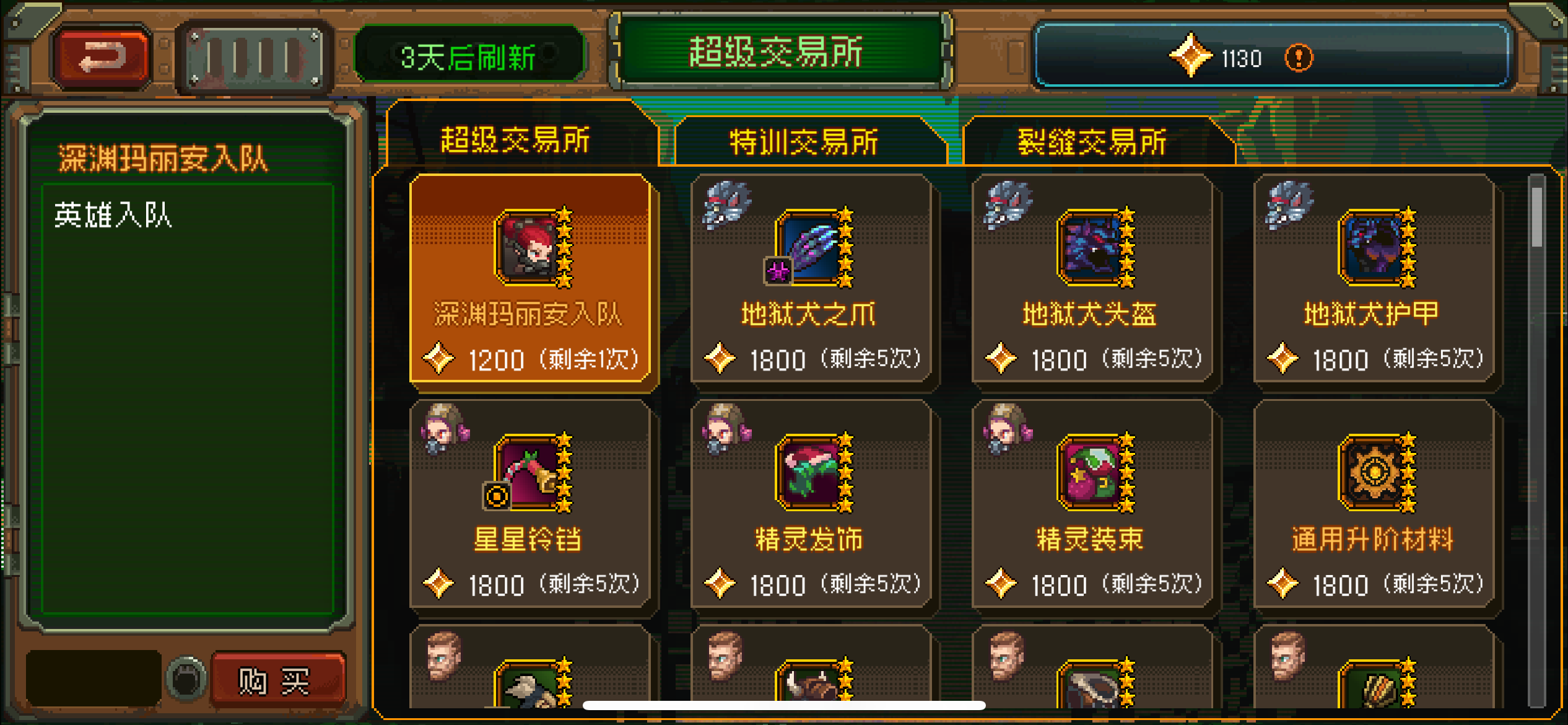Click the masked girl portrait above 星星铃铛
Image resolution: width=1568 pixels, height=725 pixels.
click(445, 428)
